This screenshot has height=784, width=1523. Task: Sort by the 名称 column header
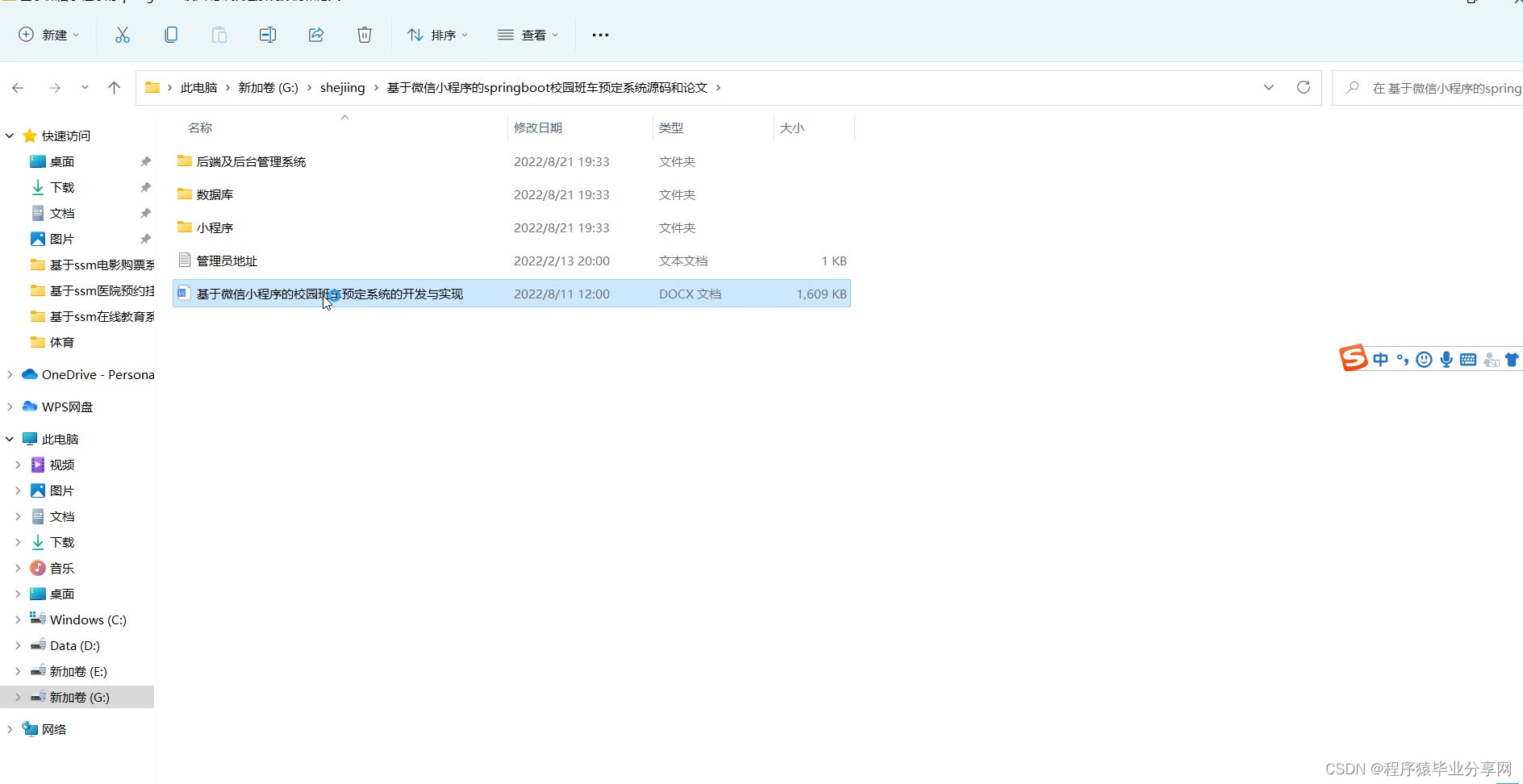click(200, 127)
